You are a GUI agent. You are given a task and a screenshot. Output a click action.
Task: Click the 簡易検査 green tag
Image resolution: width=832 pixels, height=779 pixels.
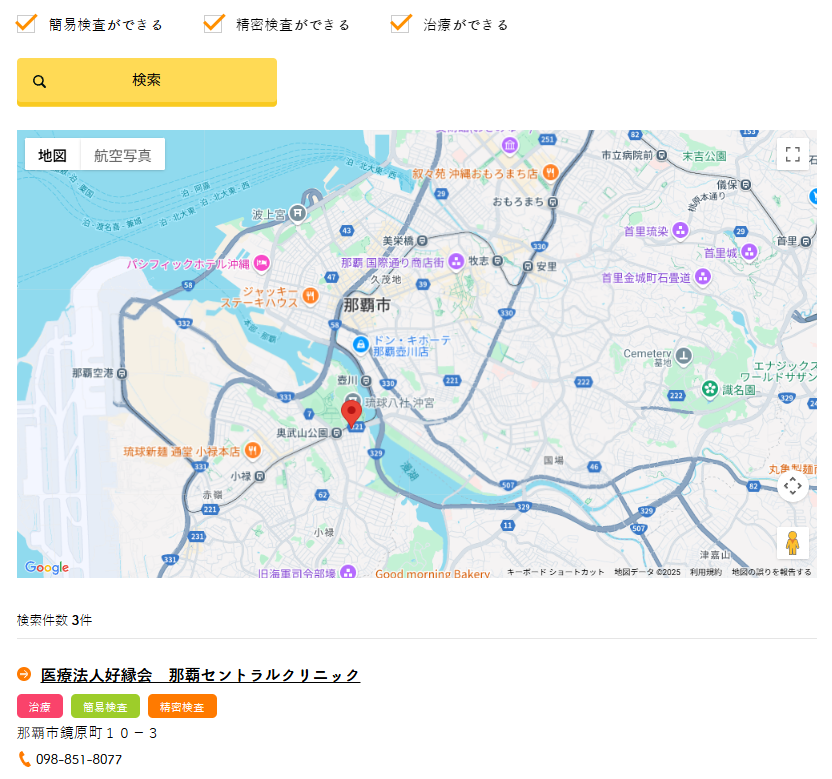[x=105, y=706]
